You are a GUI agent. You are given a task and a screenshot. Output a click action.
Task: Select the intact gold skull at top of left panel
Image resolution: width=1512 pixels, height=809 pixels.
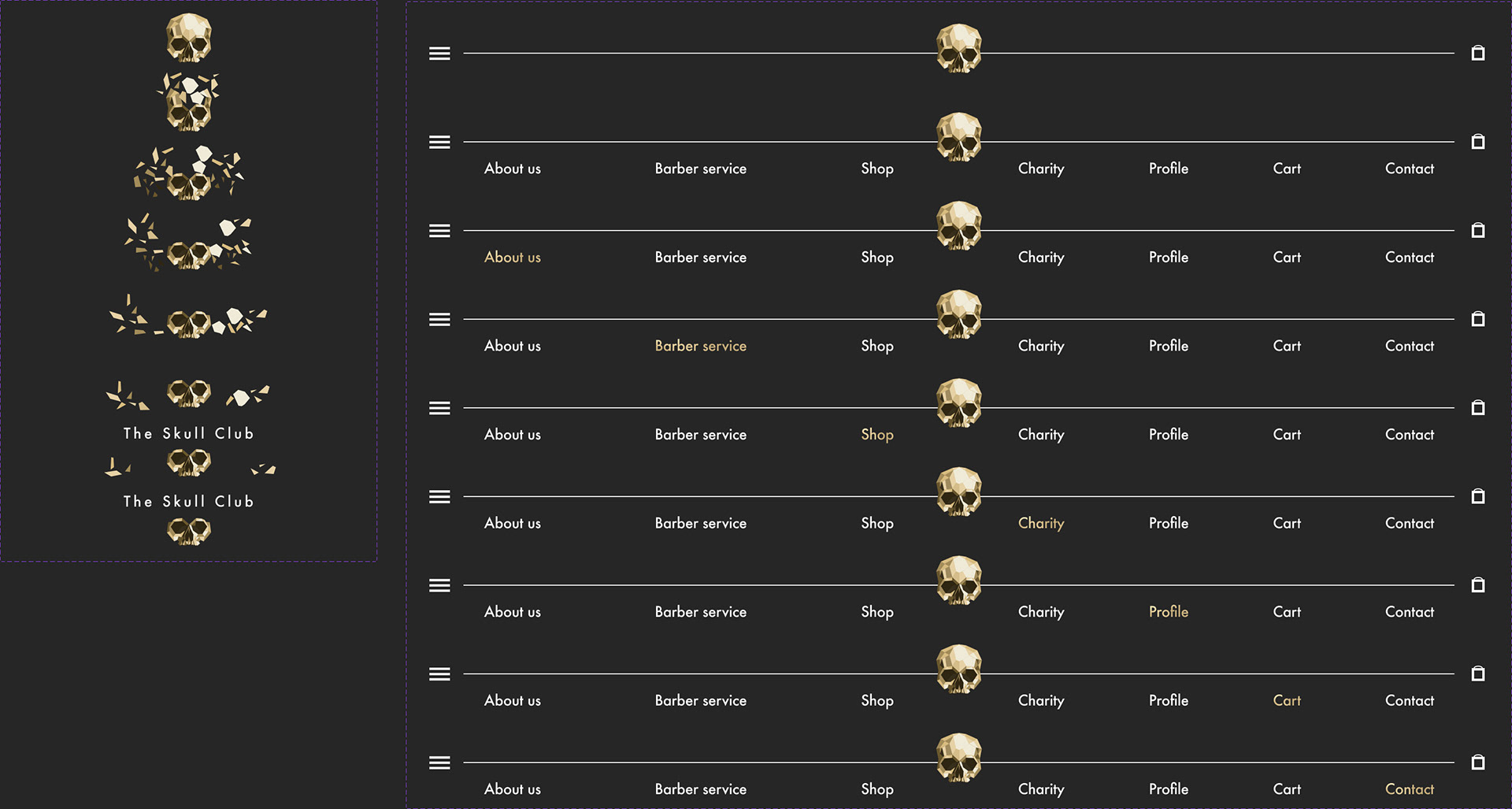189,38
